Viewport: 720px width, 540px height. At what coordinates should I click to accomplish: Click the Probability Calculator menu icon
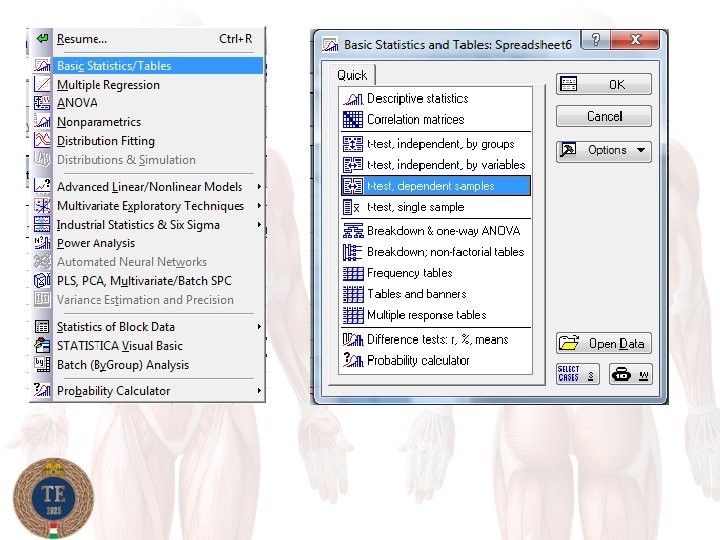[42, 390]
